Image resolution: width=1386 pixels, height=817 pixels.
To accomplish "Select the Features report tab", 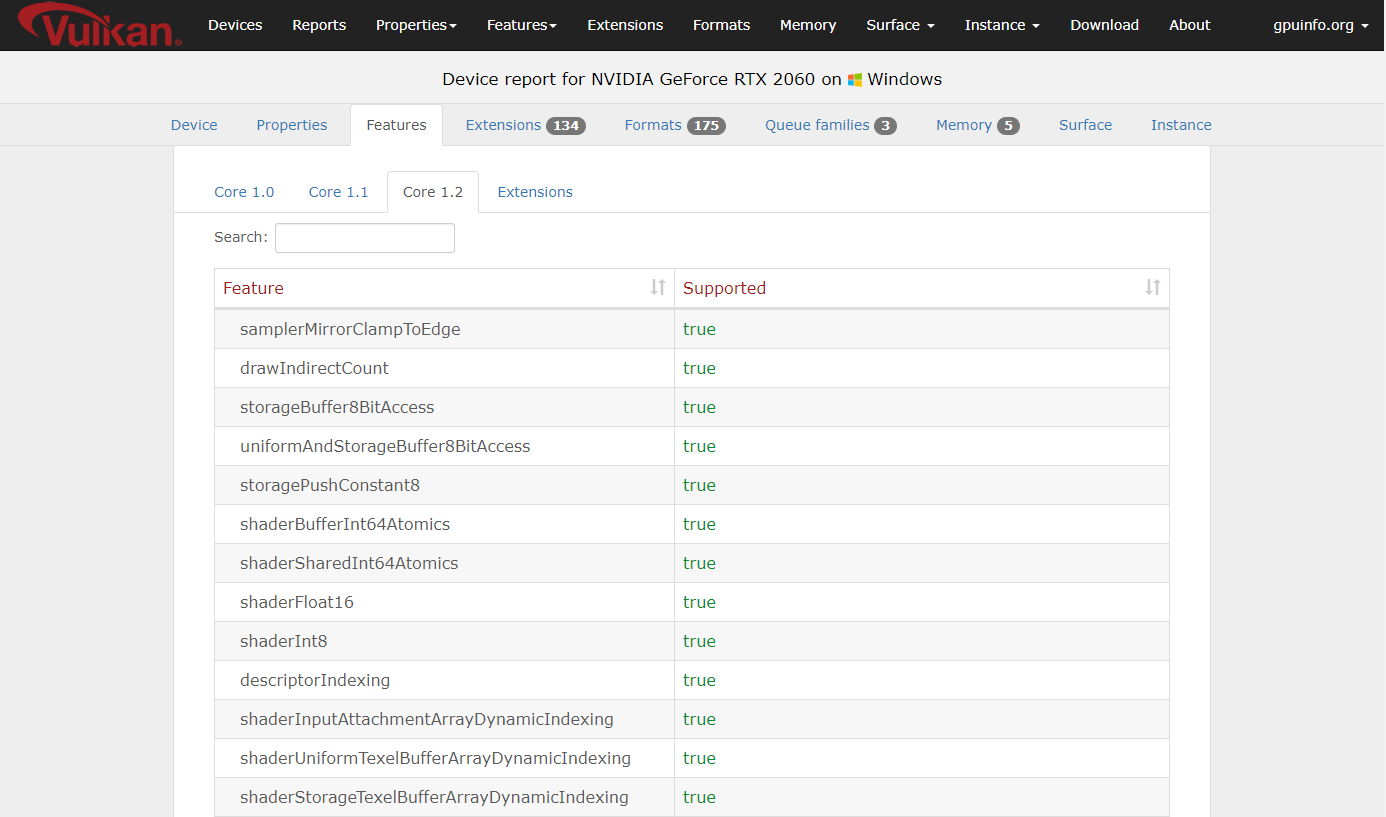I will coord(396,125).
